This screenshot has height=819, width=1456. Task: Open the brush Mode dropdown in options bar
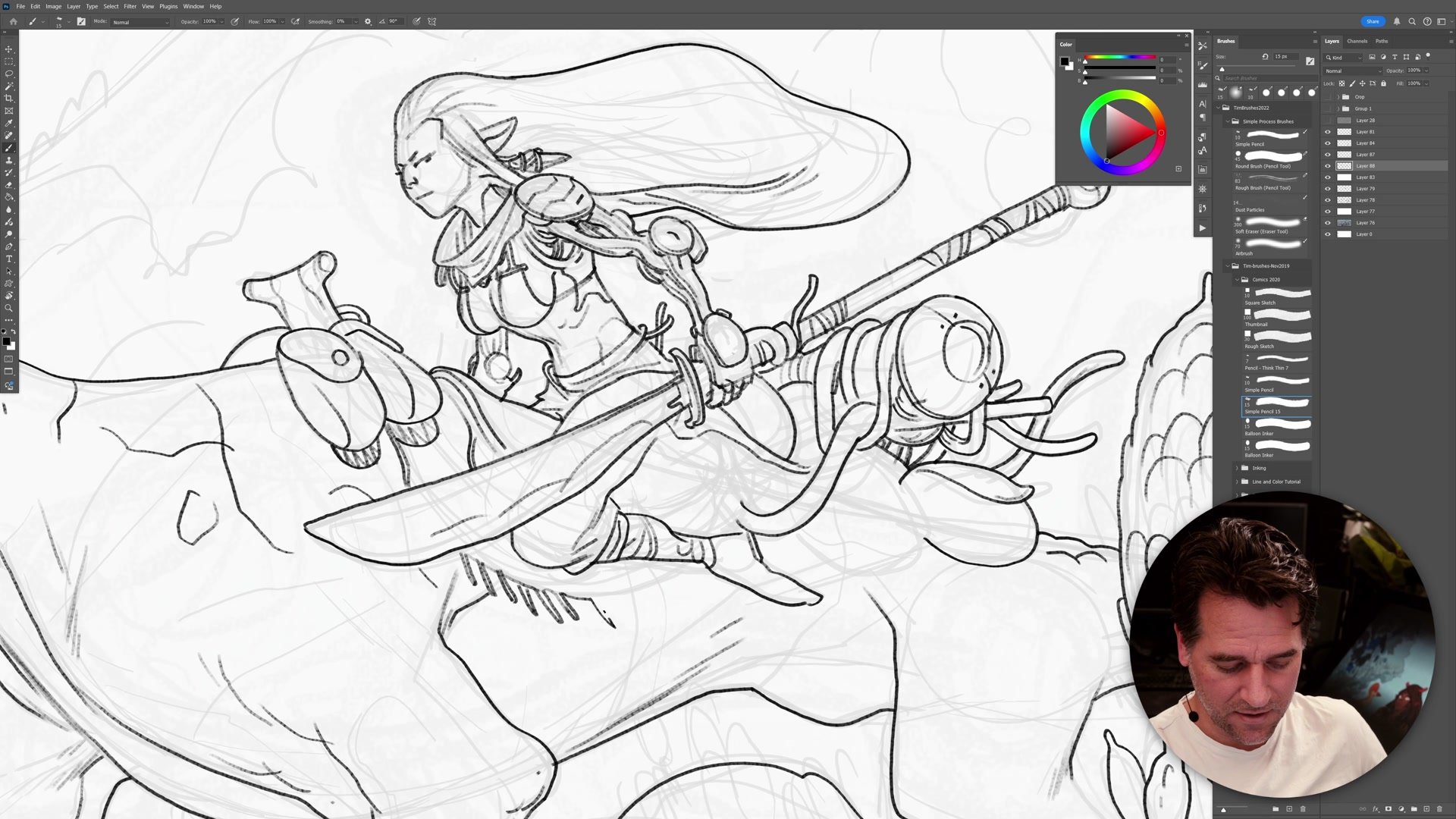point(140,22)
